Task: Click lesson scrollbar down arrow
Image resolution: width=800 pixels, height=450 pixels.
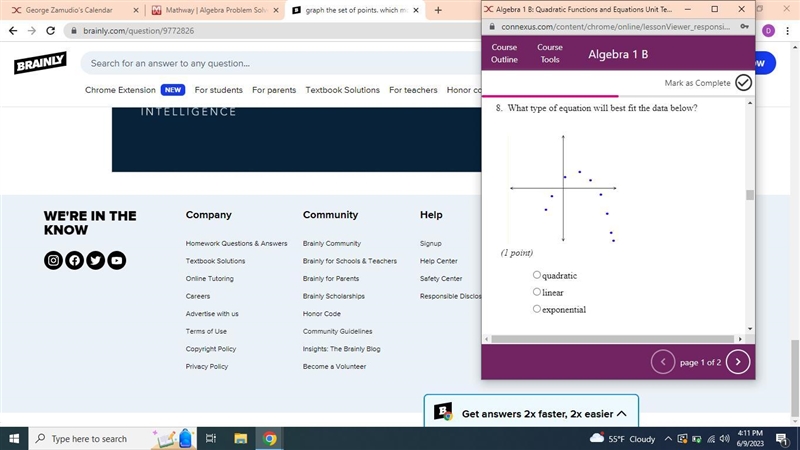Action: [x=749, y=329]
